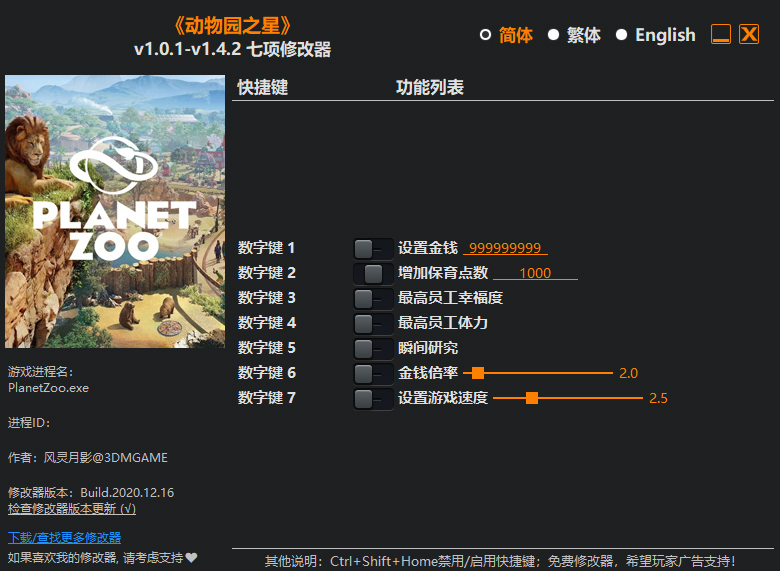This screenshot has height=571, width=780.
Task: Click the 数字键 3 hotkey label
Action: (x=267, y=297)
